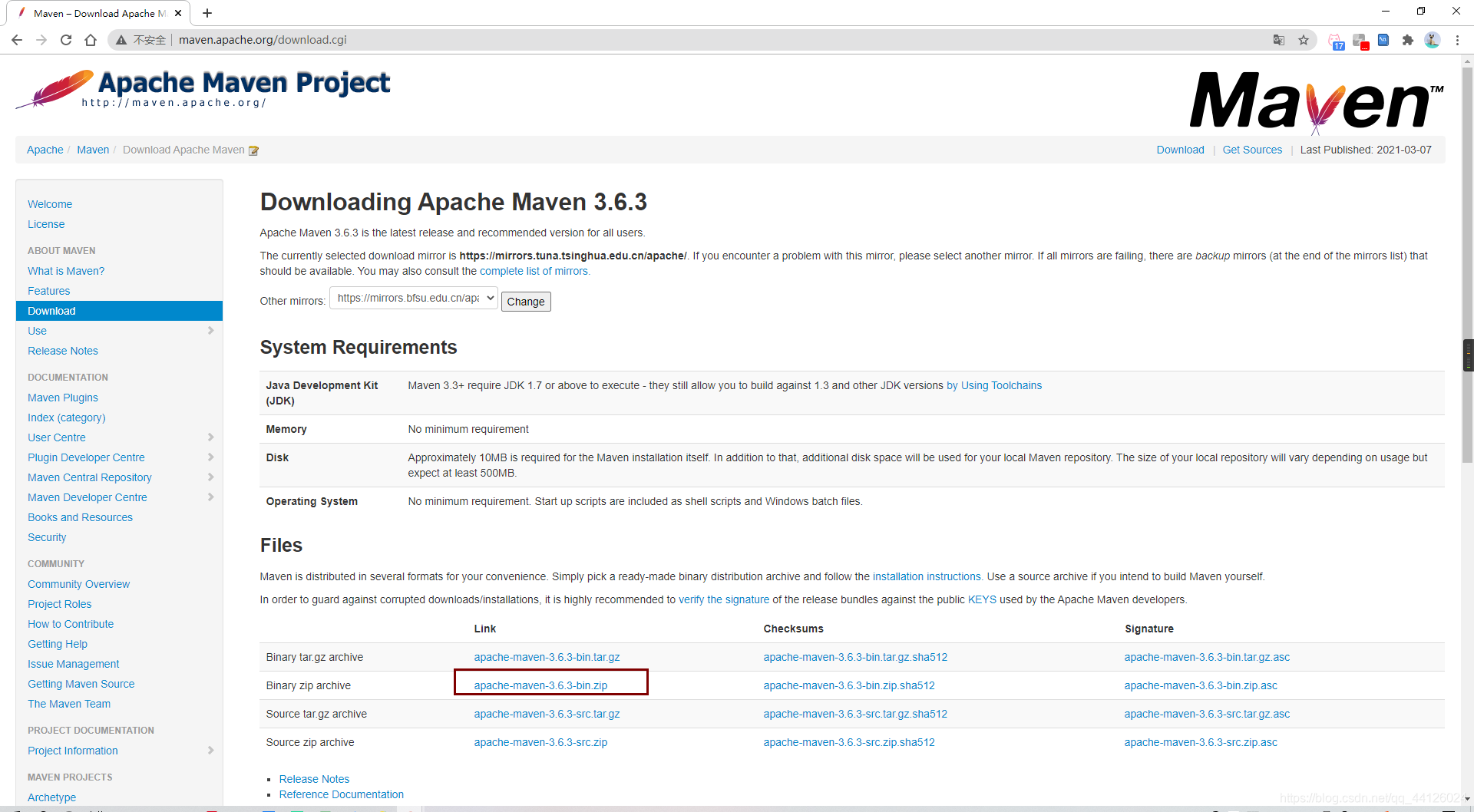Click Get Sources in the top bar

[1252, 150]
